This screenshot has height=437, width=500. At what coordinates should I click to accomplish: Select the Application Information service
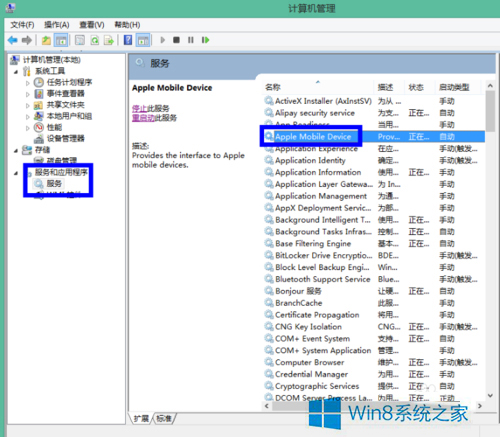(x=318, y=172)
